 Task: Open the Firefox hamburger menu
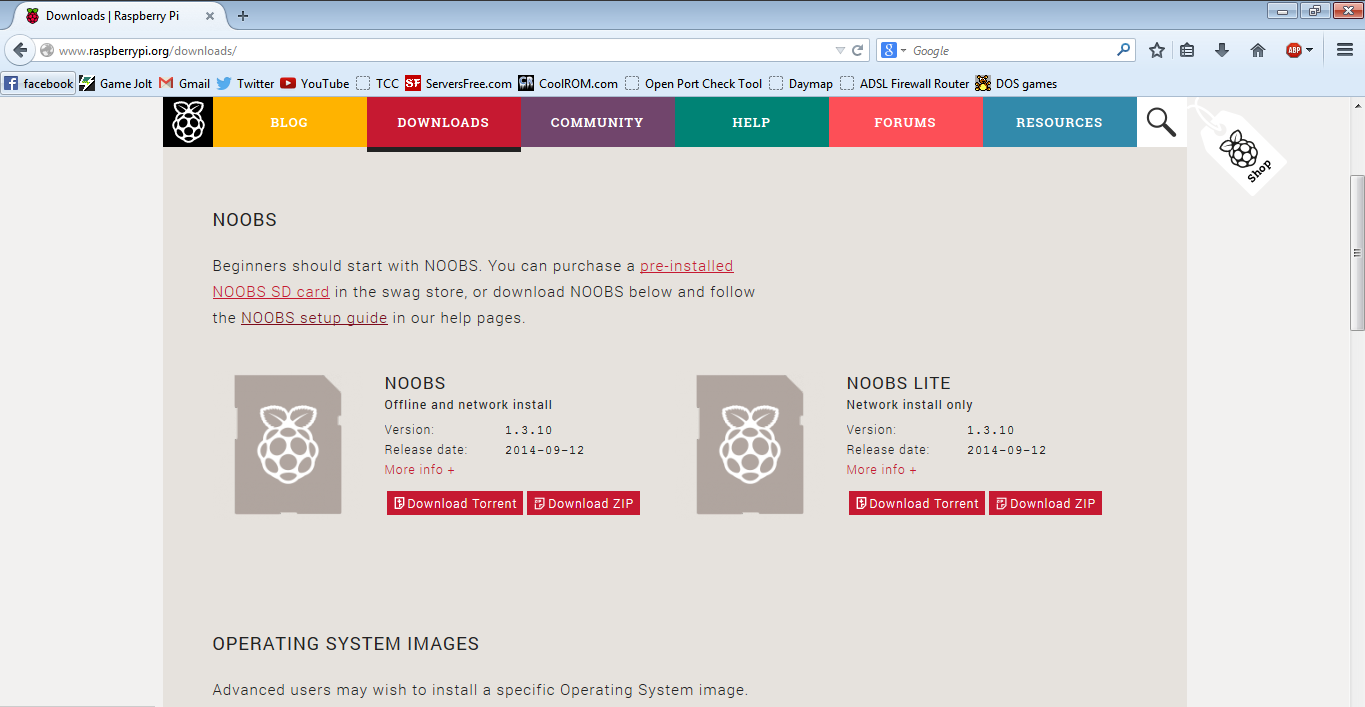1343,49
